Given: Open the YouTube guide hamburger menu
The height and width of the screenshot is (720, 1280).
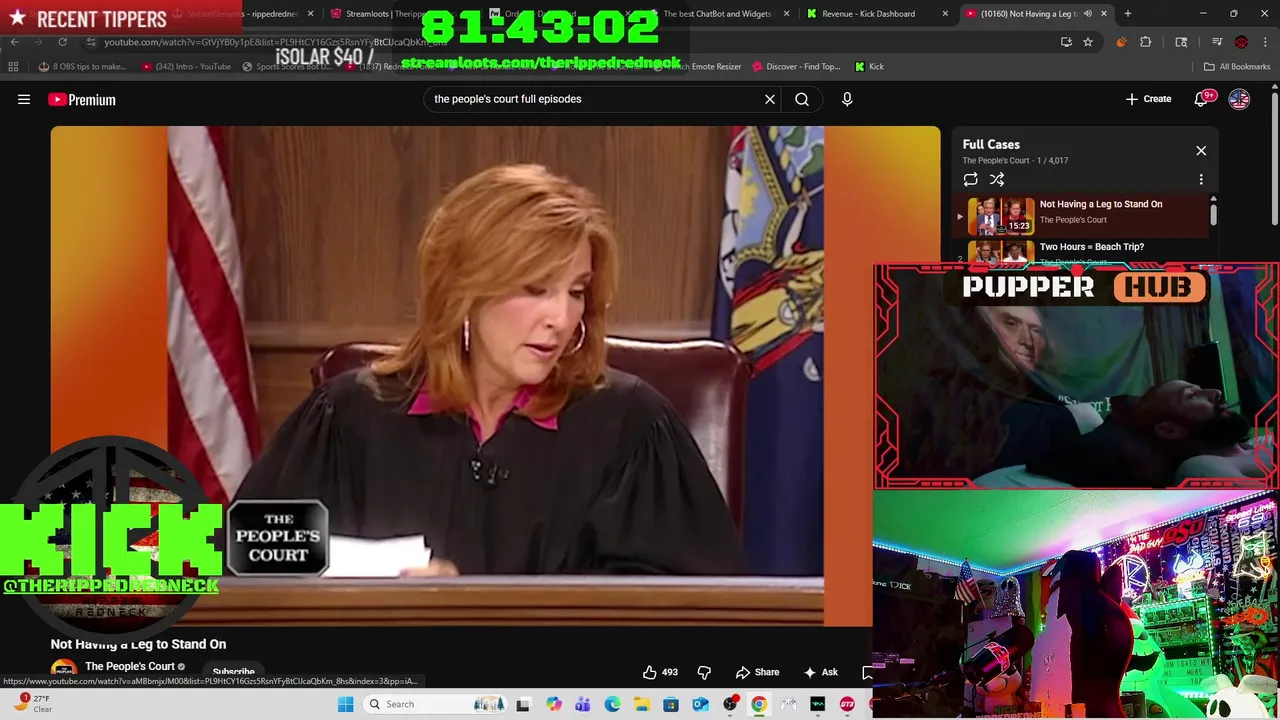Looking at the screenshot, I should [x=24, y=99].
